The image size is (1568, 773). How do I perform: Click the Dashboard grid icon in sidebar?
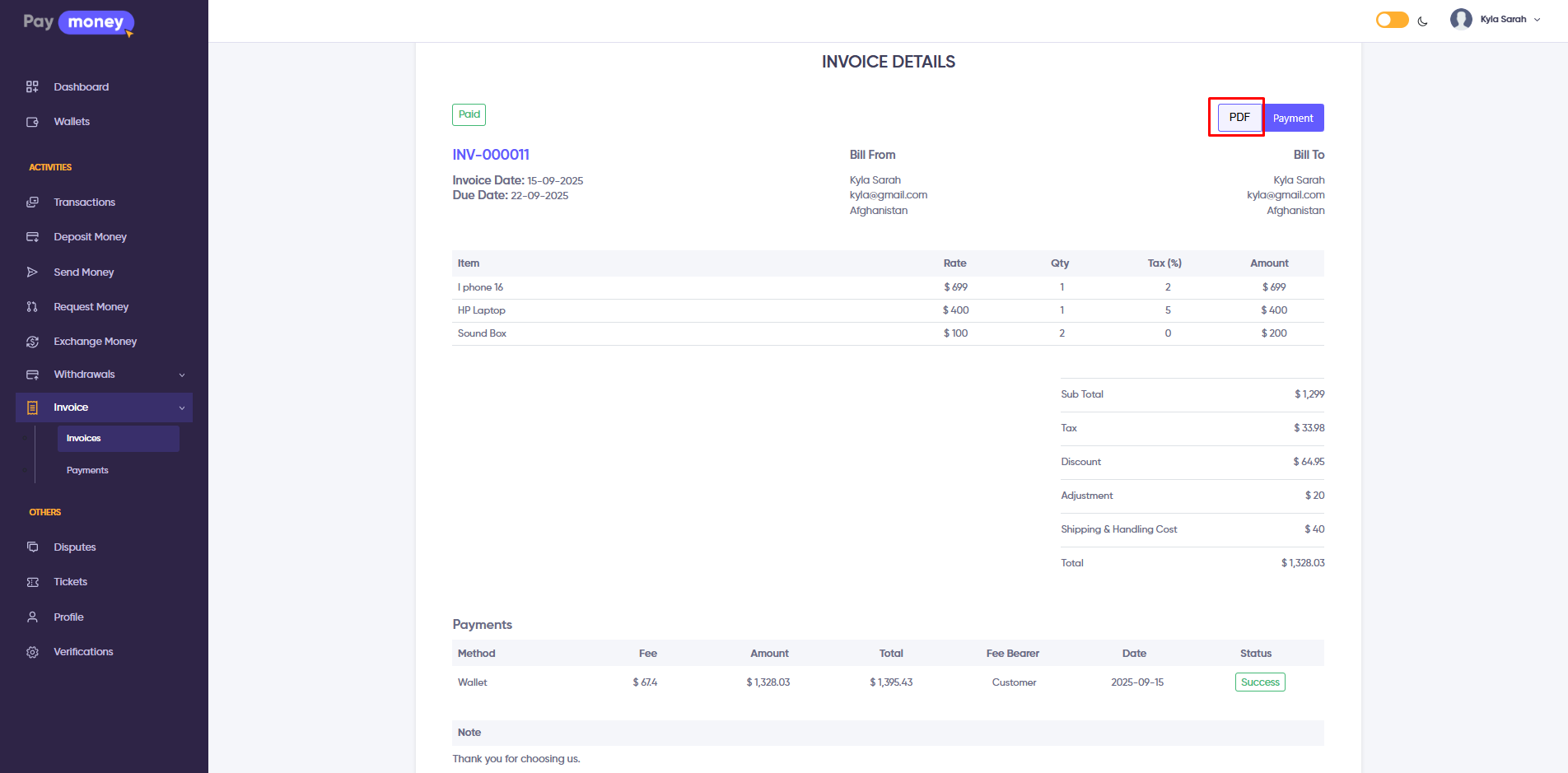coord(32,86)
